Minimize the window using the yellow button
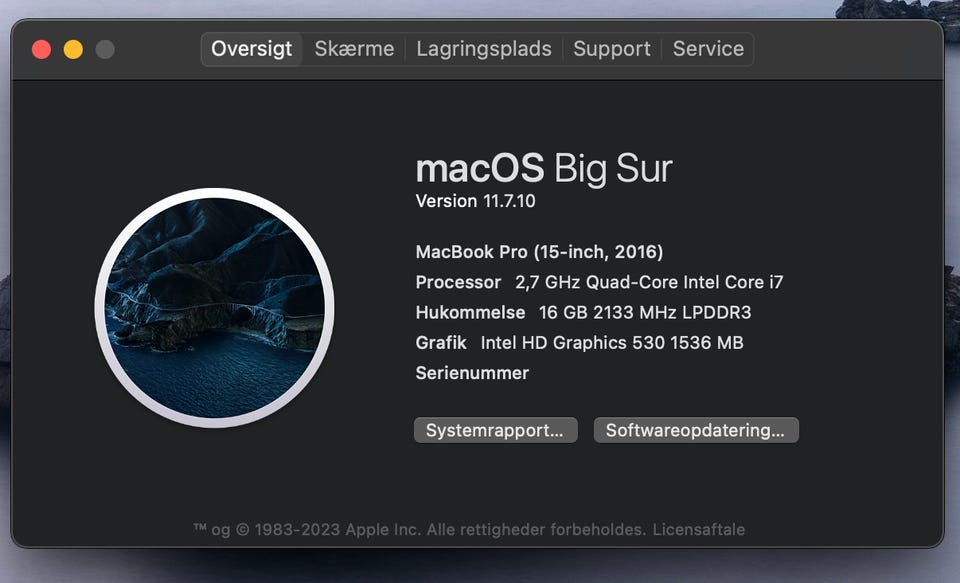The width and height of the screenshot is (960, 583). tap(73, 49)
